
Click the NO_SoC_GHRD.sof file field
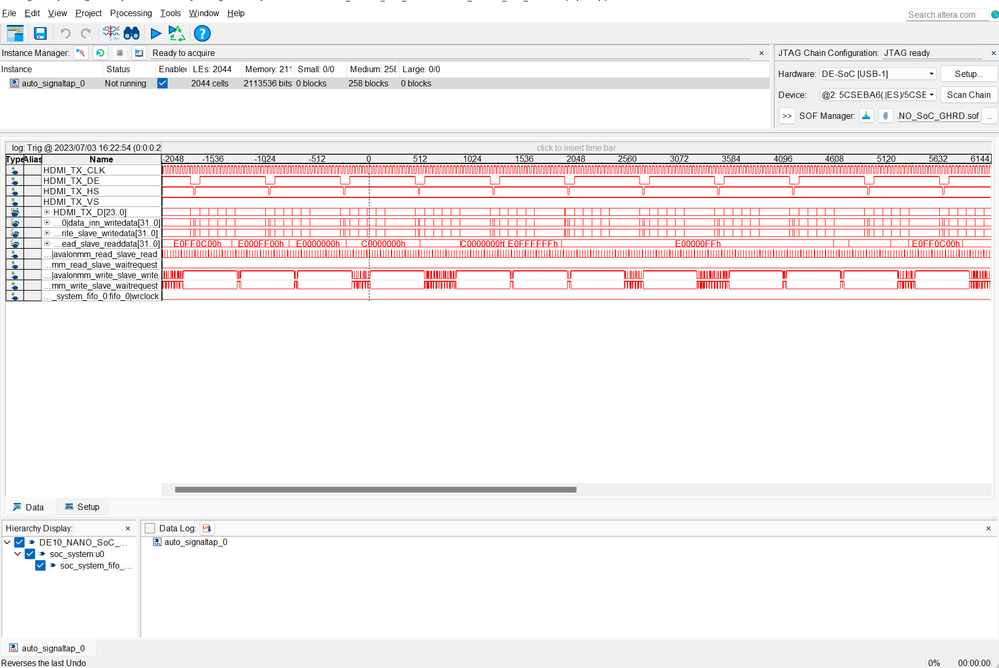coord(938,115)
